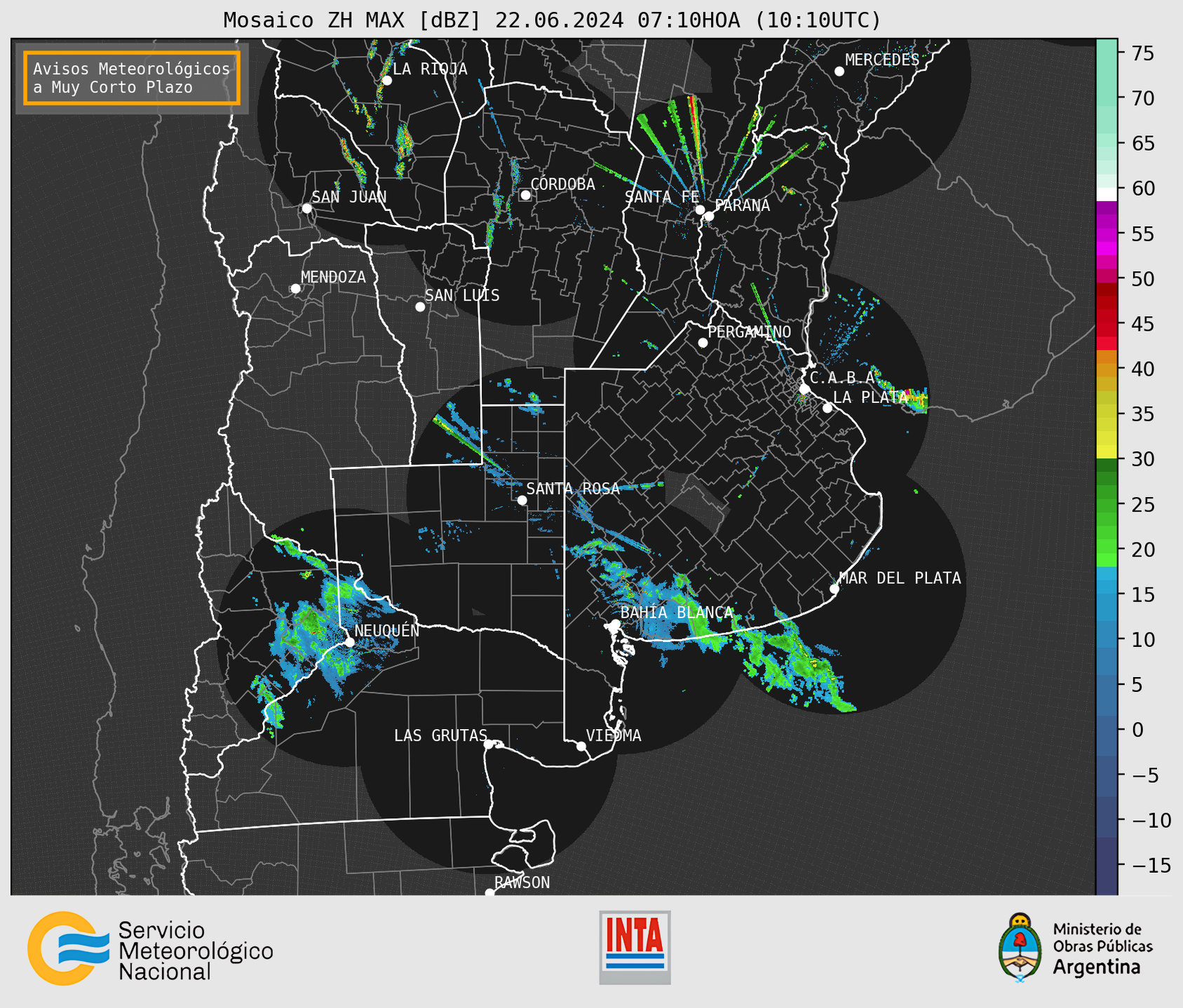Click the 75 dBZ label on the color scale
The height and width of the screenshot is (1008, 1183).
click(x=1142, y=53)
